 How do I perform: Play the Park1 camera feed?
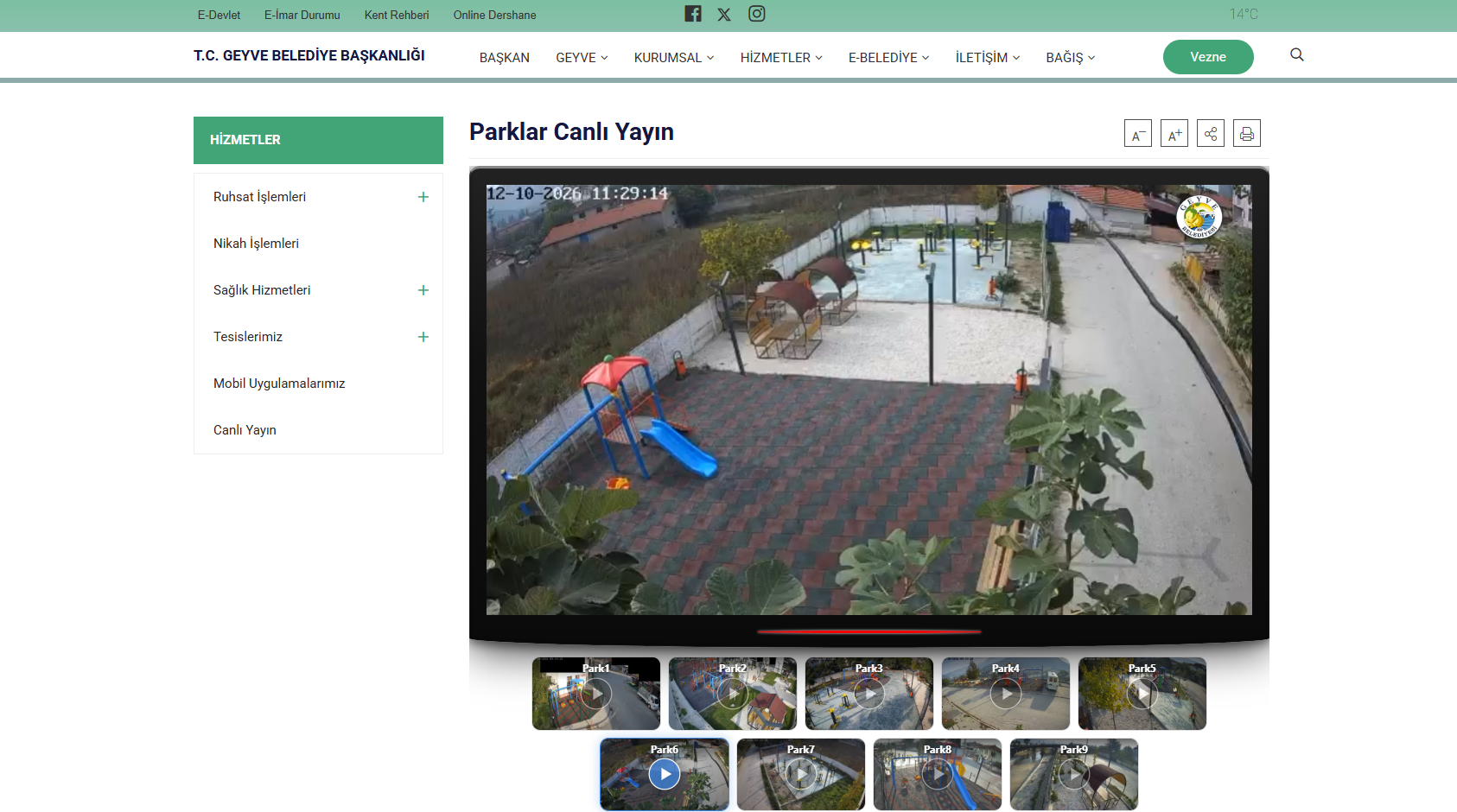point(596,694)
